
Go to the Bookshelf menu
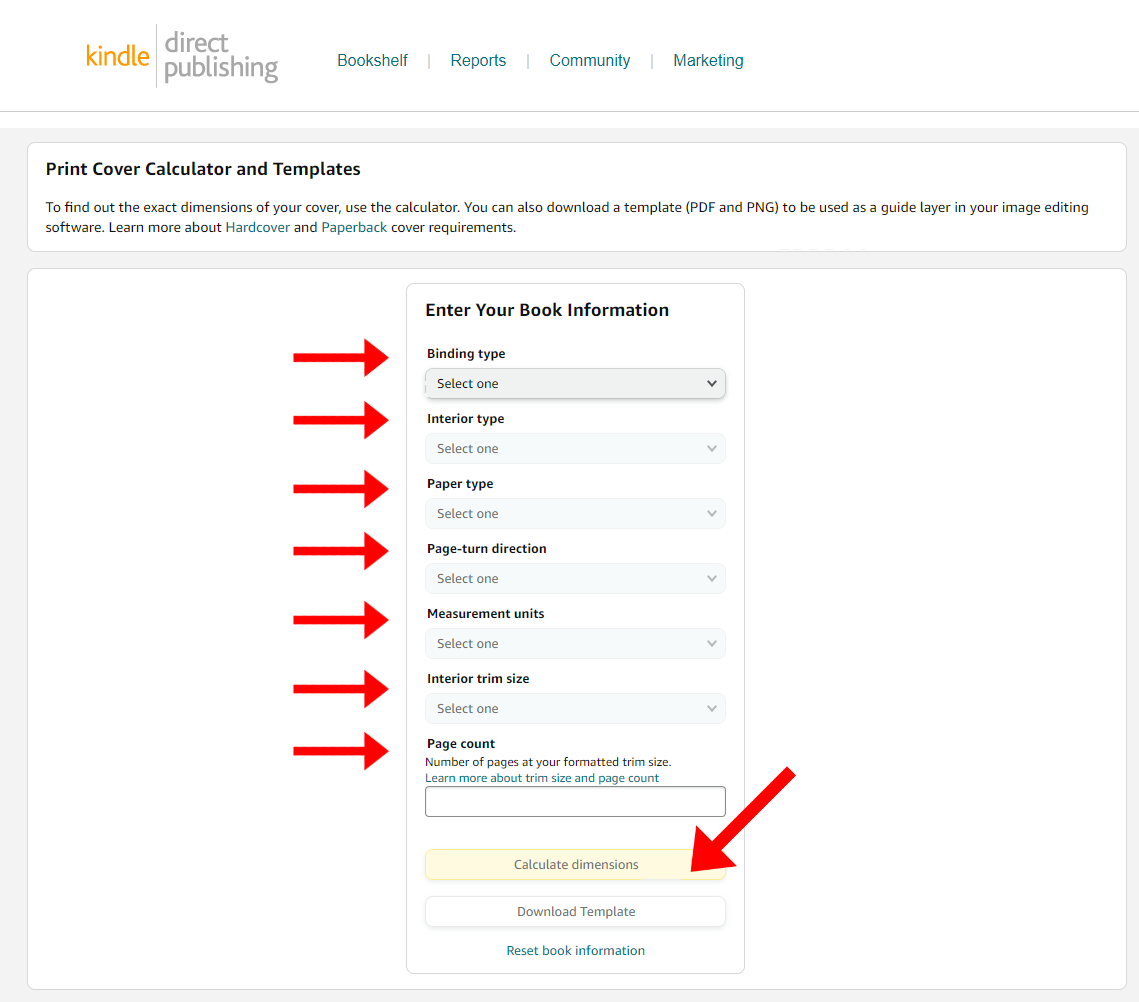pos(372,60)
